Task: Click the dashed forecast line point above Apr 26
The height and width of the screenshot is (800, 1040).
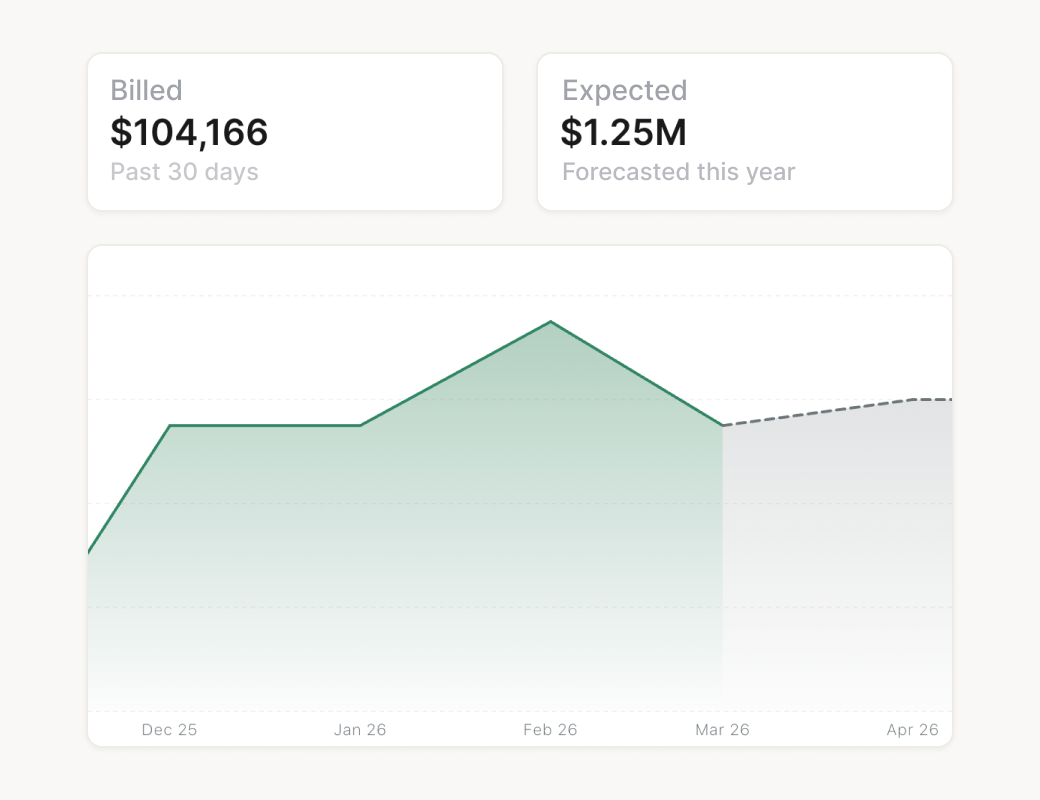Action: [x=913, y=400]
